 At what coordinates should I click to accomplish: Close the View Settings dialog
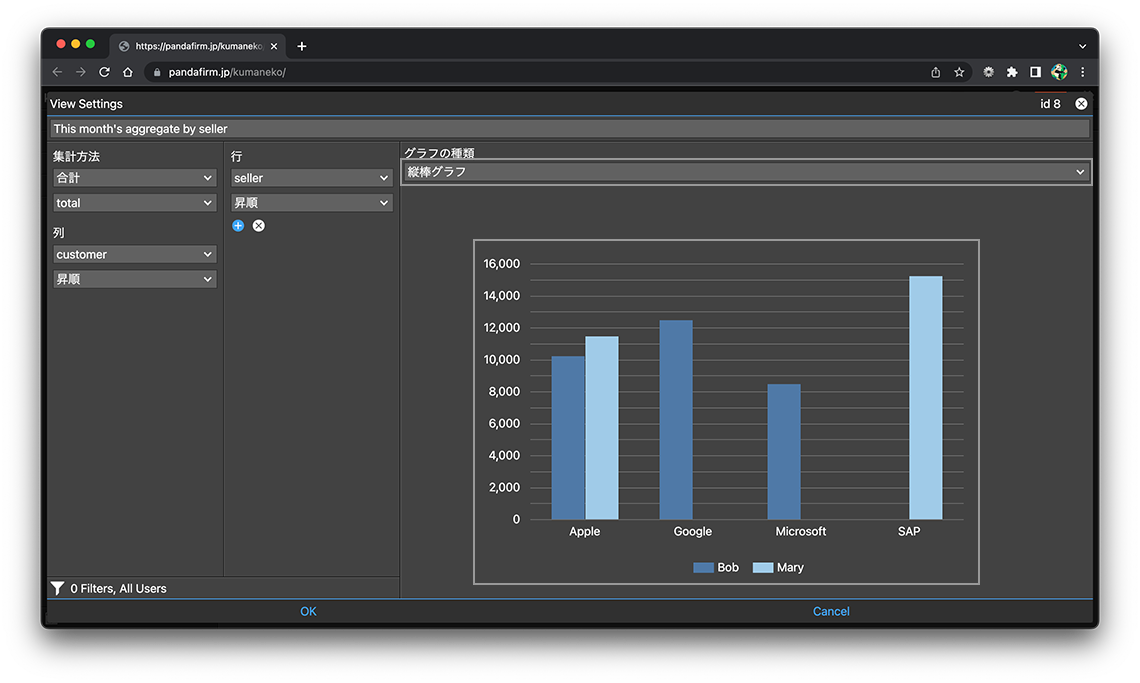(x=1081, y=104)
